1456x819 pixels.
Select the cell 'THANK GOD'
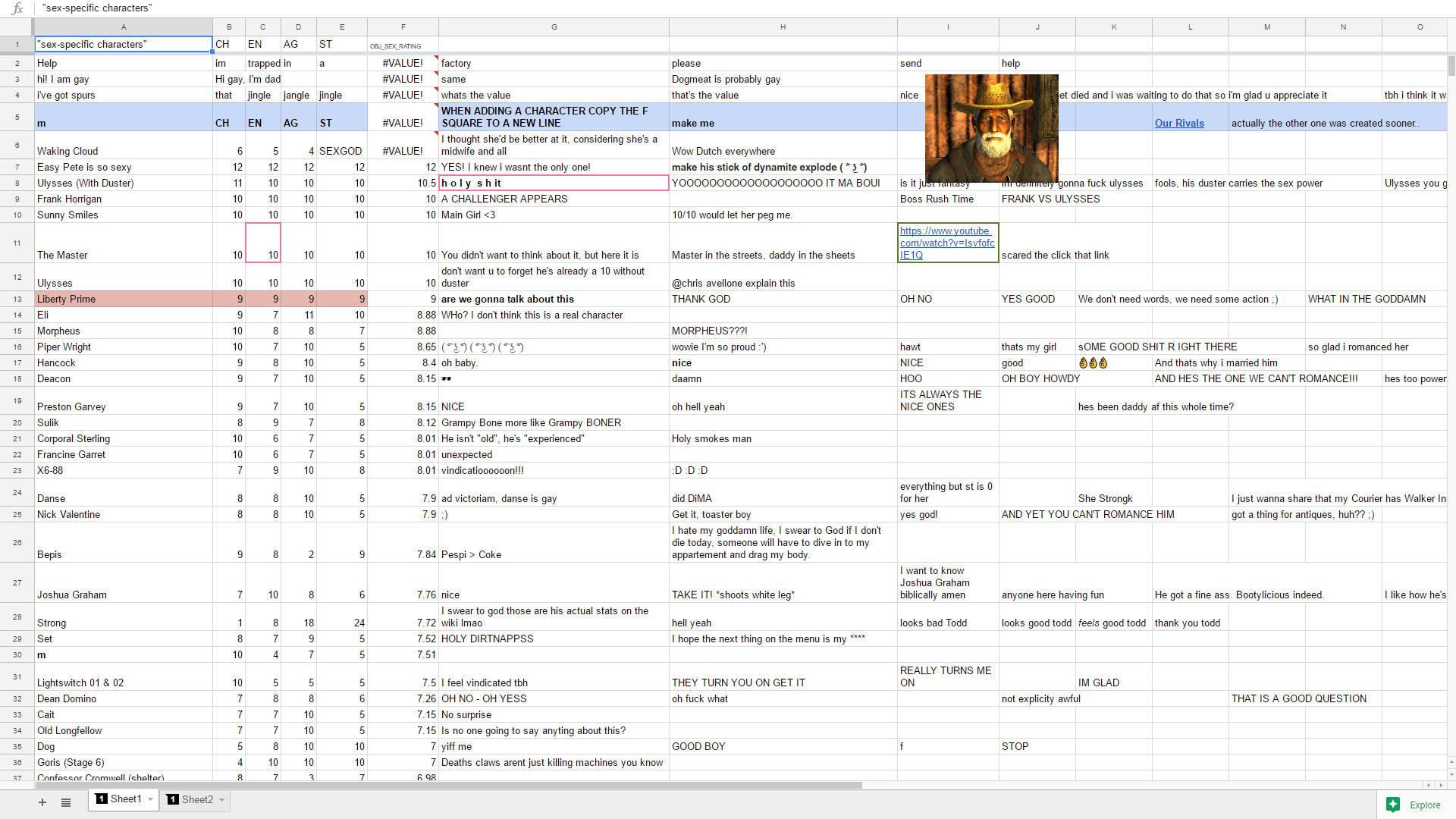click(x=783, y=300)
